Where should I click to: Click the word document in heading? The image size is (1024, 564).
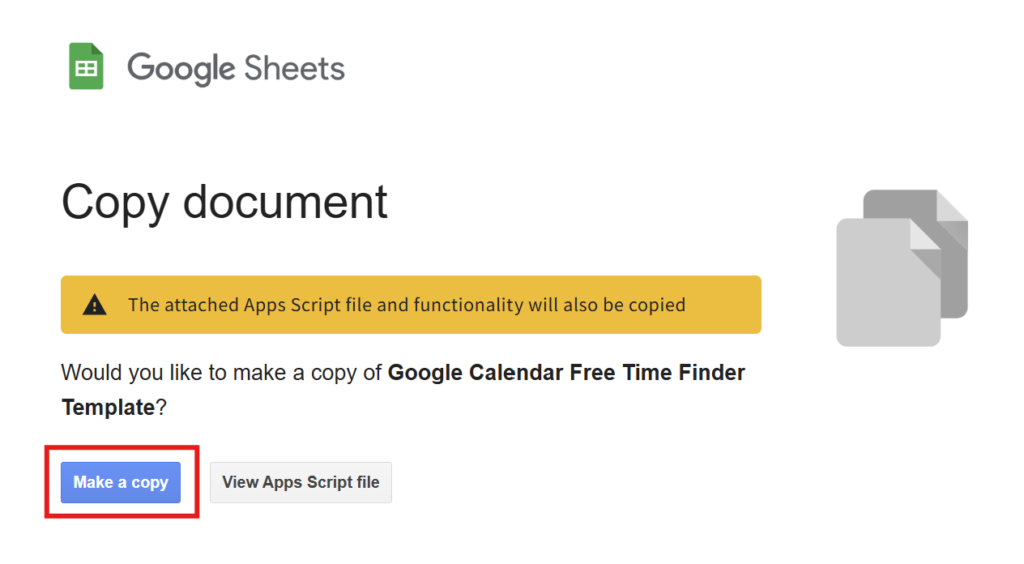tap(285, 202)
